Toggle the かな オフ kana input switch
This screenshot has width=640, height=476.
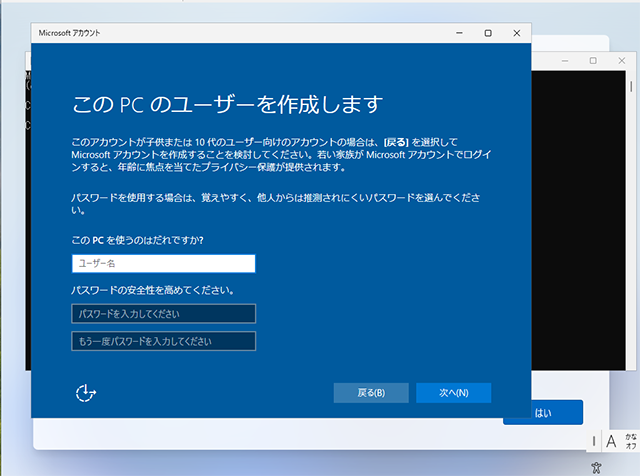pyautogui.click(x=630, y=441)
